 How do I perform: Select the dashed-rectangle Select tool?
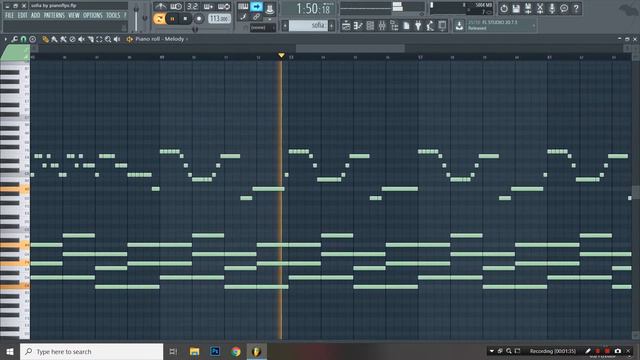(x=99, y=39)
